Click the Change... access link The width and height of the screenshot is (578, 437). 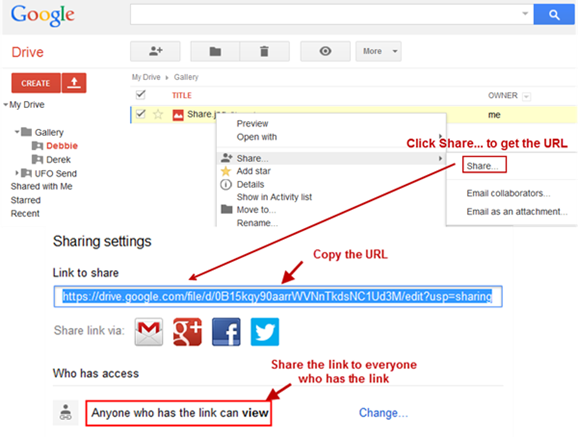point(383,413)
